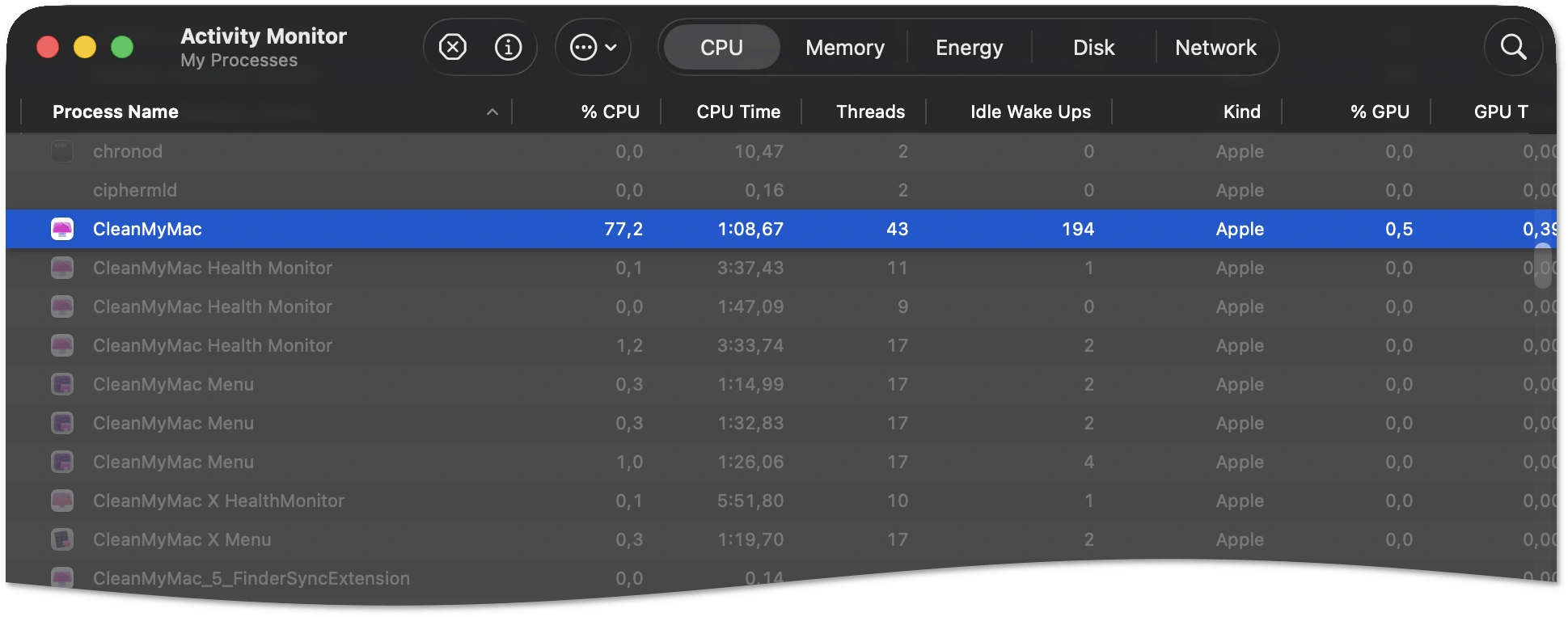
Task: Toggle sort direction arrow in Process Name header
Action: (x=492, y=112)
